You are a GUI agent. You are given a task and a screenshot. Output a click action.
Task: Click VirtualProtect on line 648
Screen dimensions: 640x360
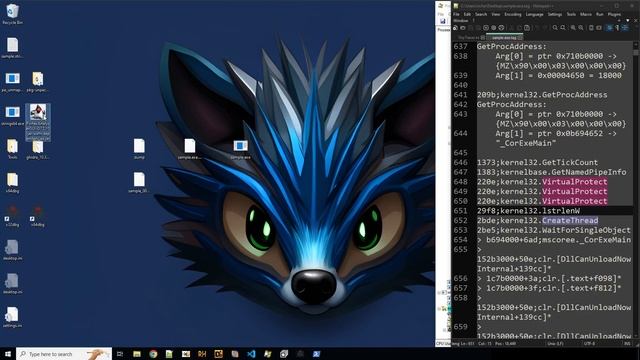point(574,182)
